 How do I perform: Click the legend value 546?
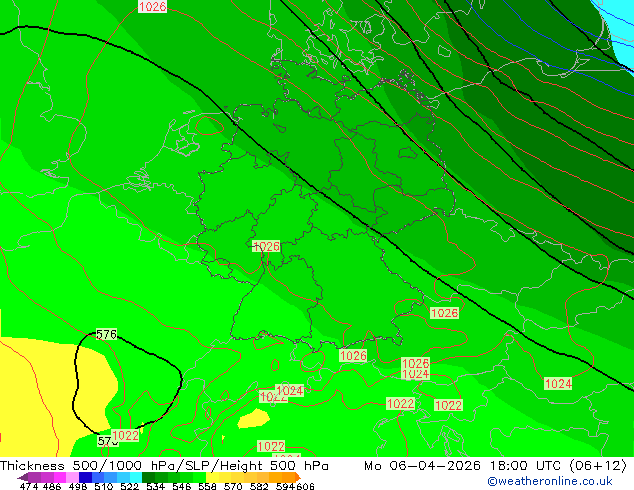(181, 486)
